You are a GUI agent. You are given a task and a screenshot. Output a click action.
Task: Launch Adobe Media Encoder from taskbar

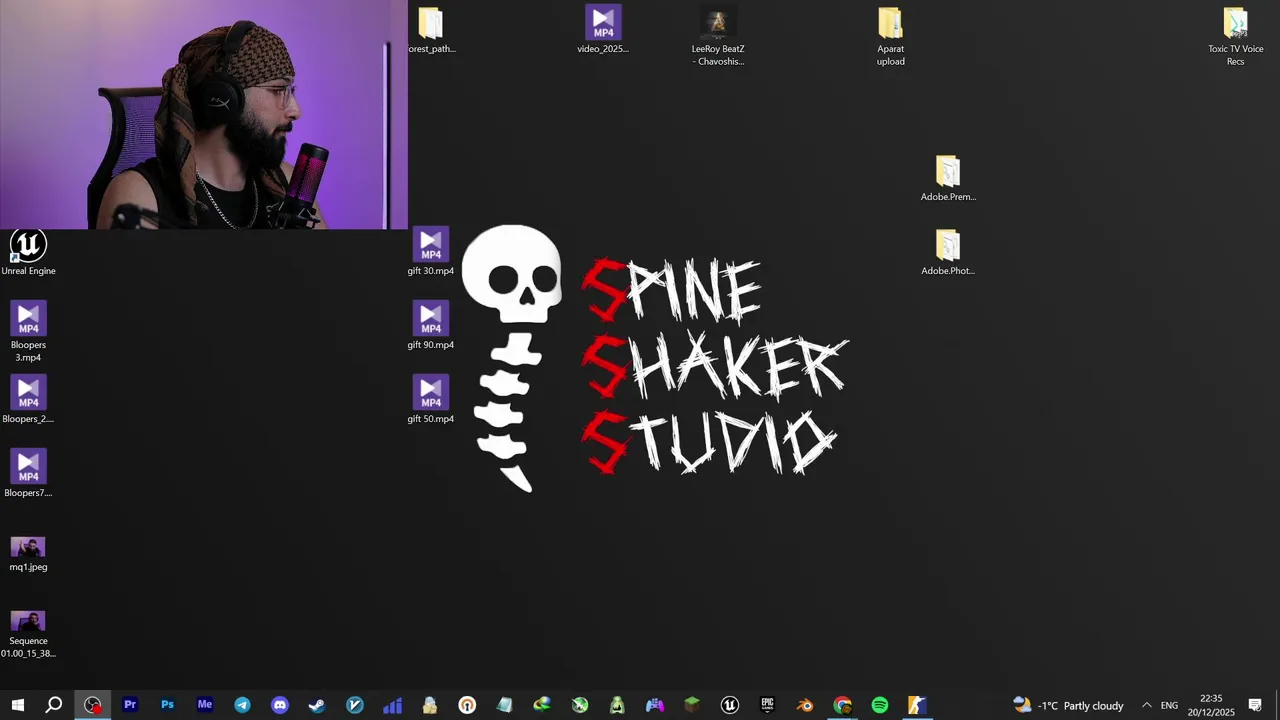tap(205, 705)
